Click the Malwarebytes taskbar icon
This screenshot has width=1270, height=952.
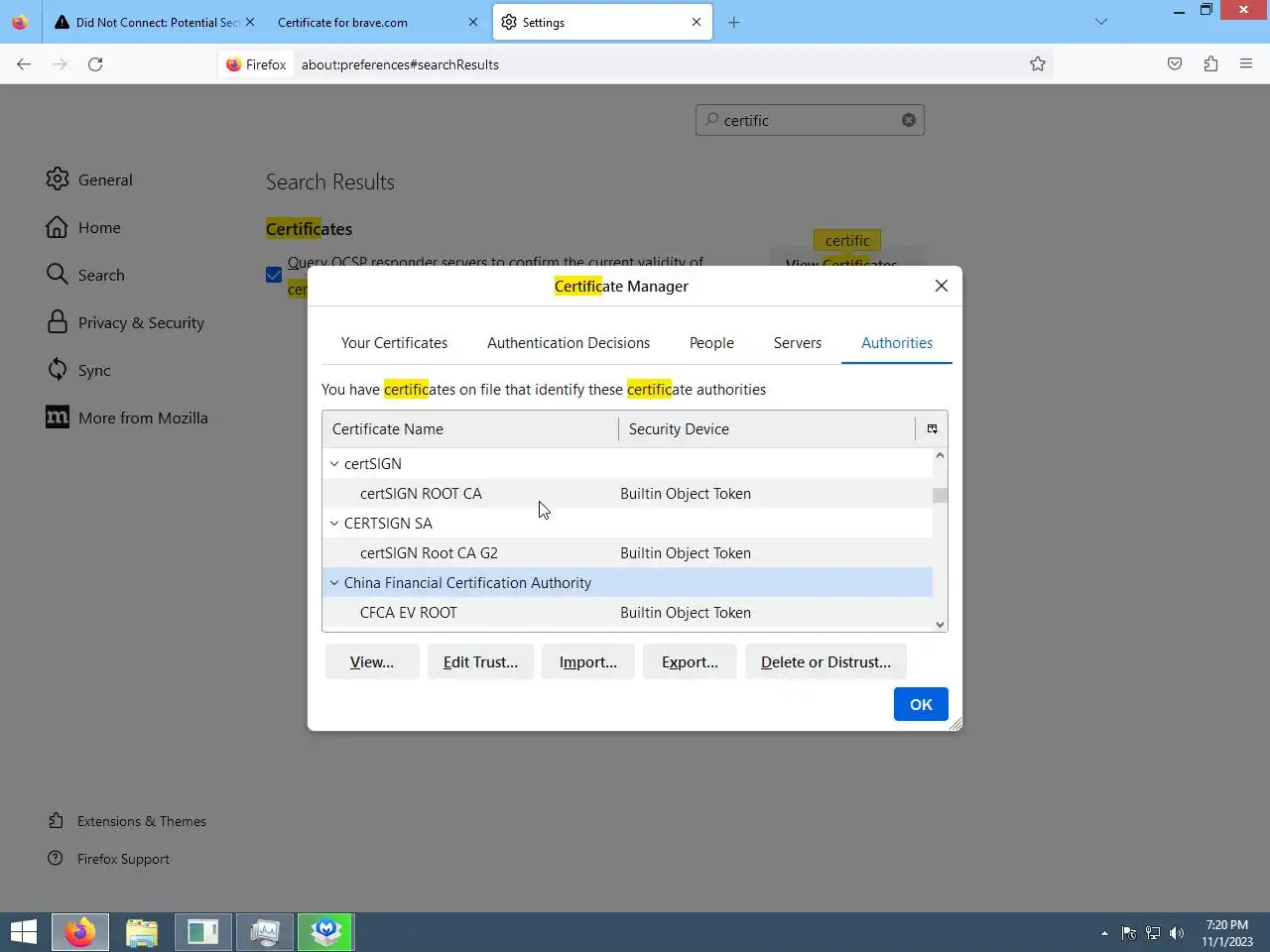pyautogui.click(x=326, y=932)
